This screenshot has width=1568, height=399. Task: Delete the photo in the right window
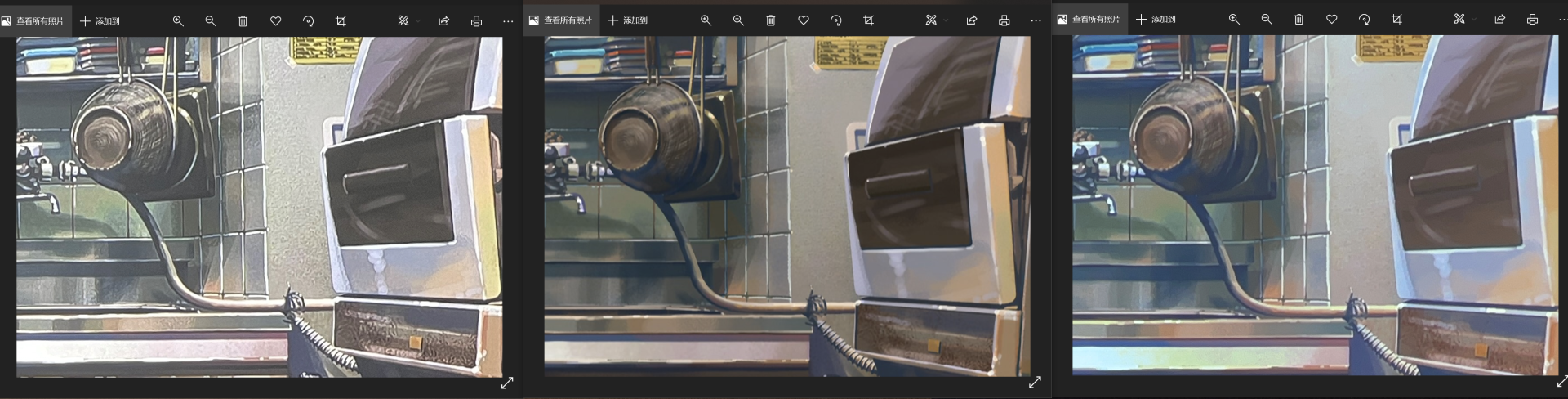pos(1298,20)
